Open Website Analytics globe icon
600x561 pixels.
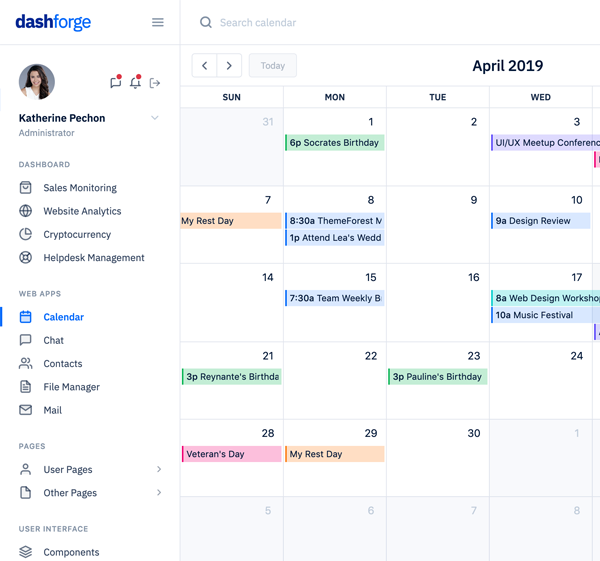point(26,211)
